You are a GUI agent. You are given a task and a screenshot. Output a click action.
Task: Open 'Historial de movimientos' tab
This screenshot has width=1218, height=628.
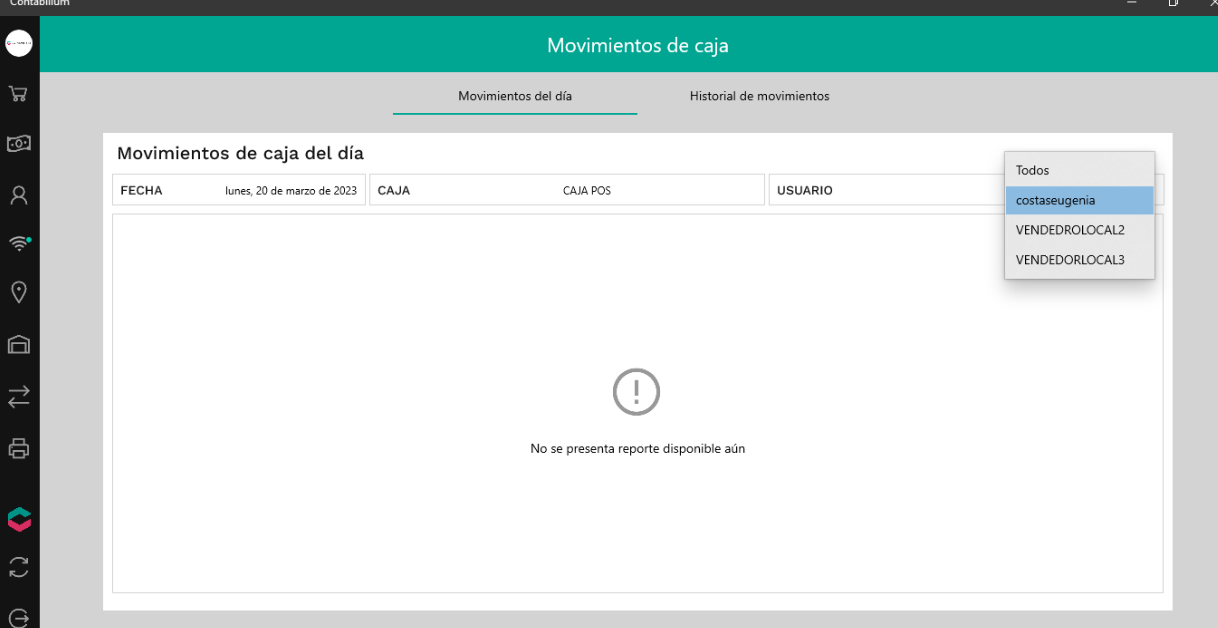pyautogui.click(x=759, y=97)
